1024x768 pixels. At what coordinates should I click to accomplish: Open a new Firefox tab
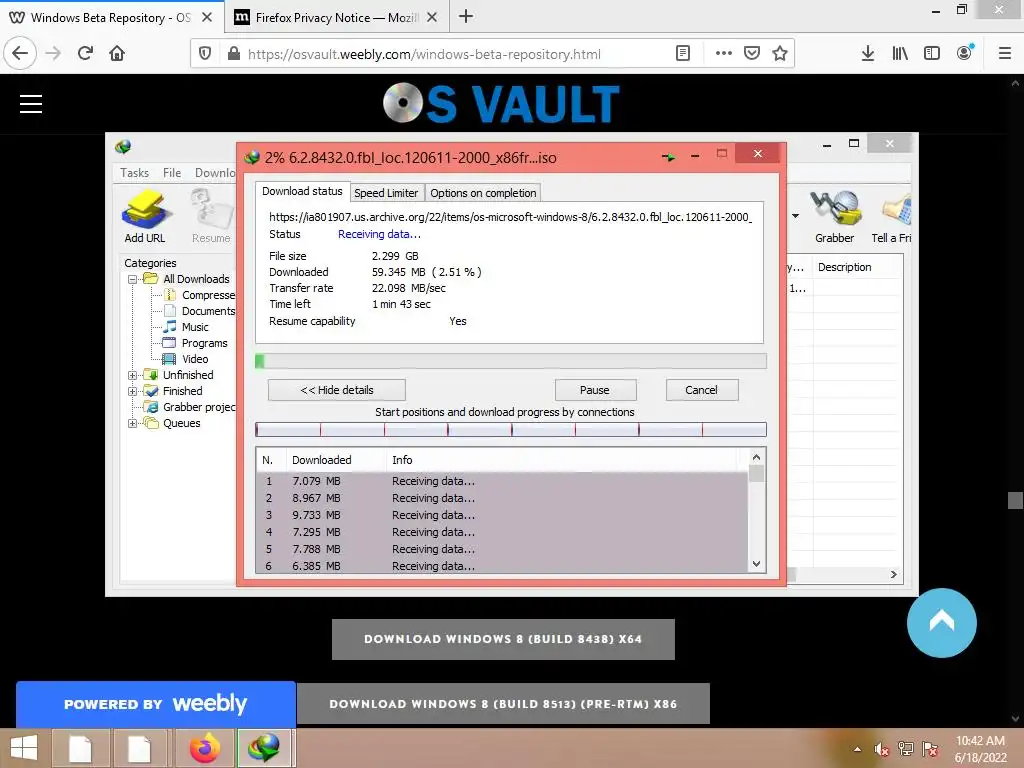pyautogui.click(x=466, y=17)
